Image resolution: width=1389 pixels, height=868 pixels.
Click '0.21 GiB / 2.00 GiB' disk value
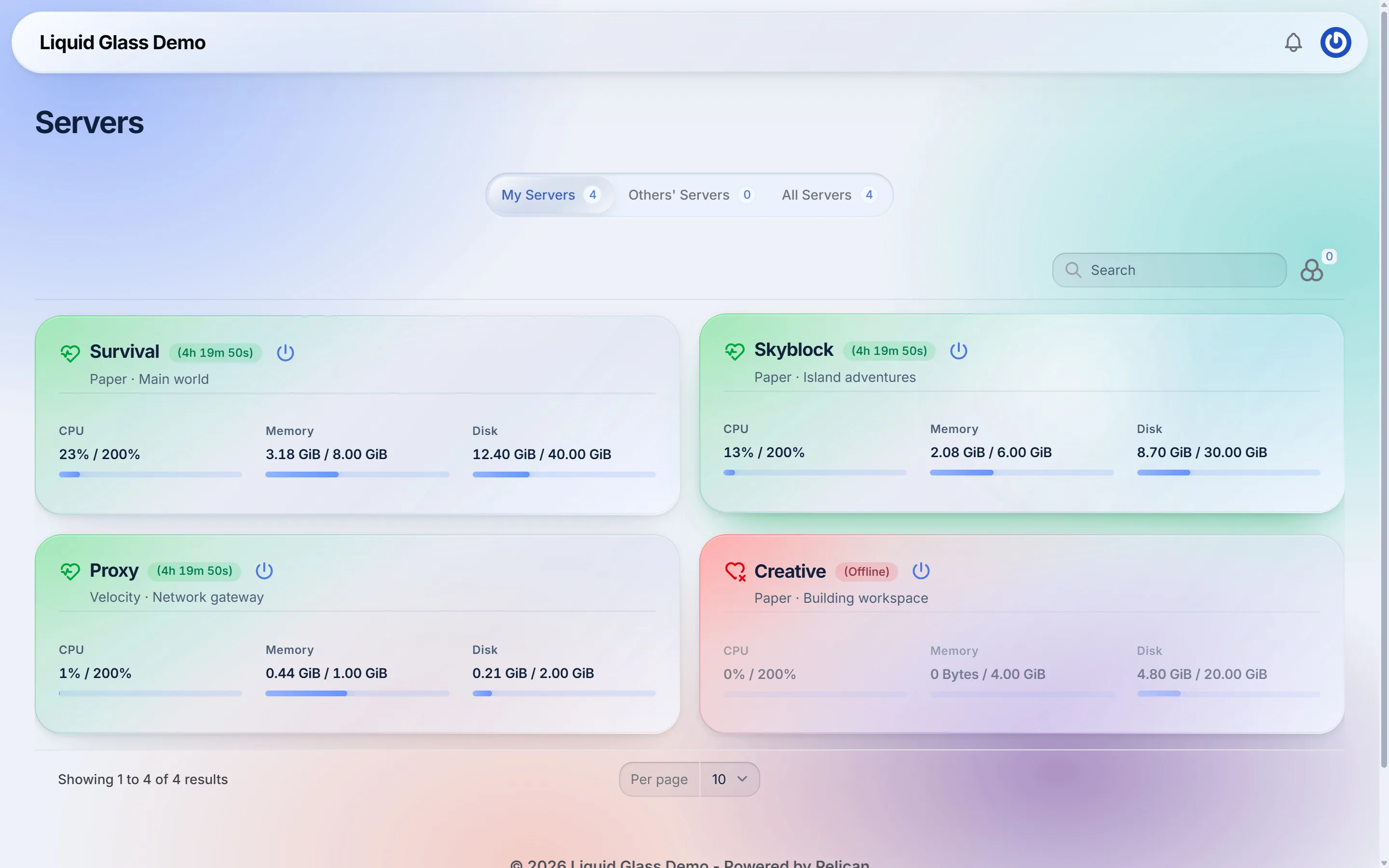tap(533, 673)
